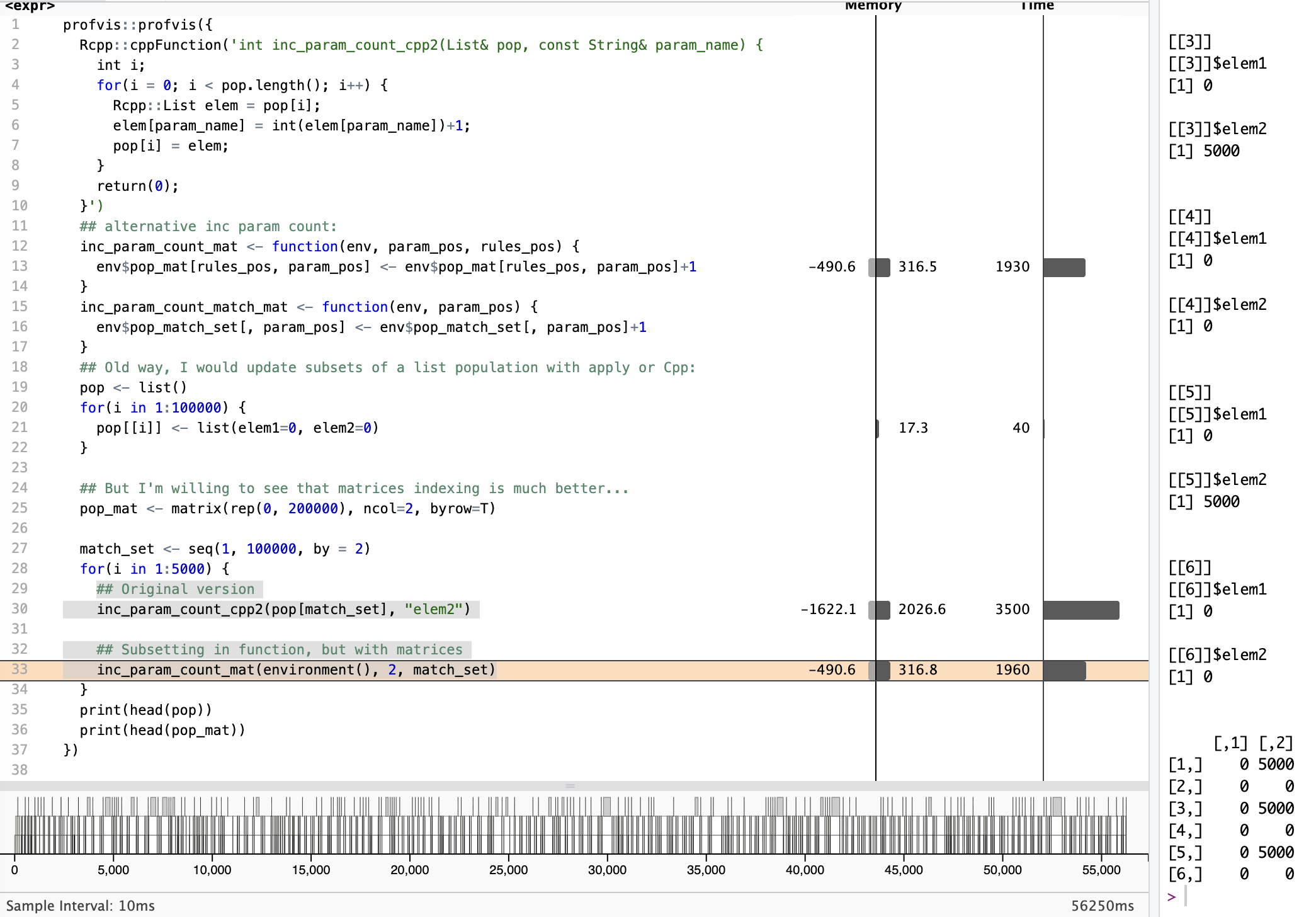Click the [[4]]$elem1 console output line

(1217, 239)
